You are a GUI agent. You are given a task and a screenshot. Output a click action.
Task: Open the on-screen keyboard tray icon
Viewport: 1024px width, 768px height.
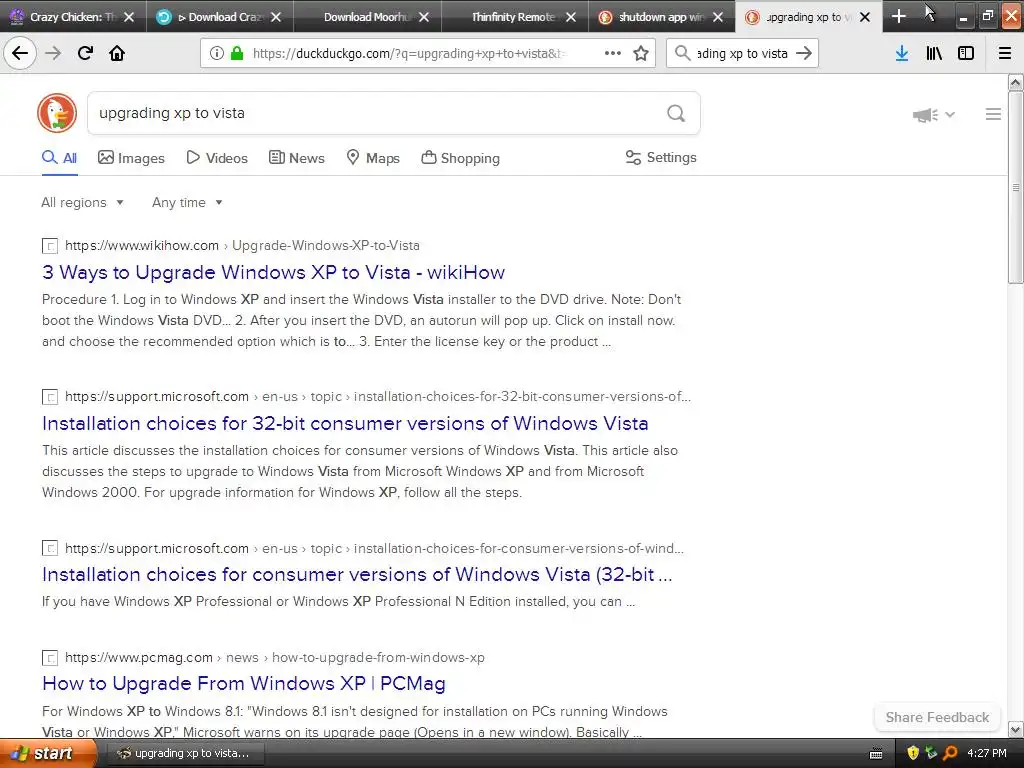pos(876,754)
